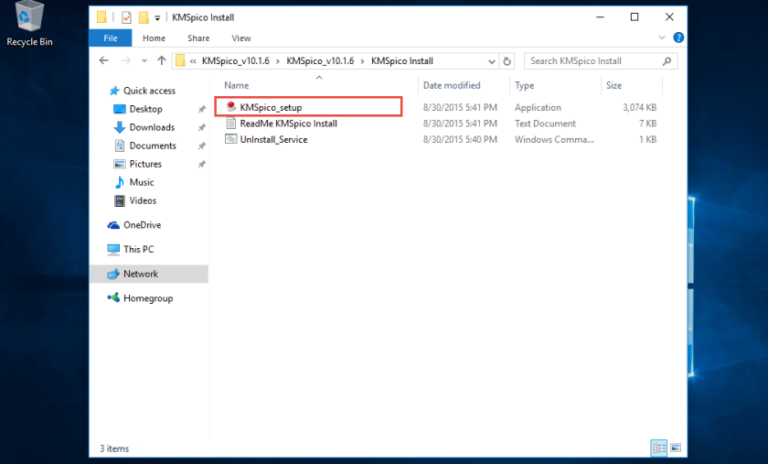Screen dimensions: 768x464
Task: Select the KMSpico_setup file
Action: pyautogui.click(x=270, y=107)
